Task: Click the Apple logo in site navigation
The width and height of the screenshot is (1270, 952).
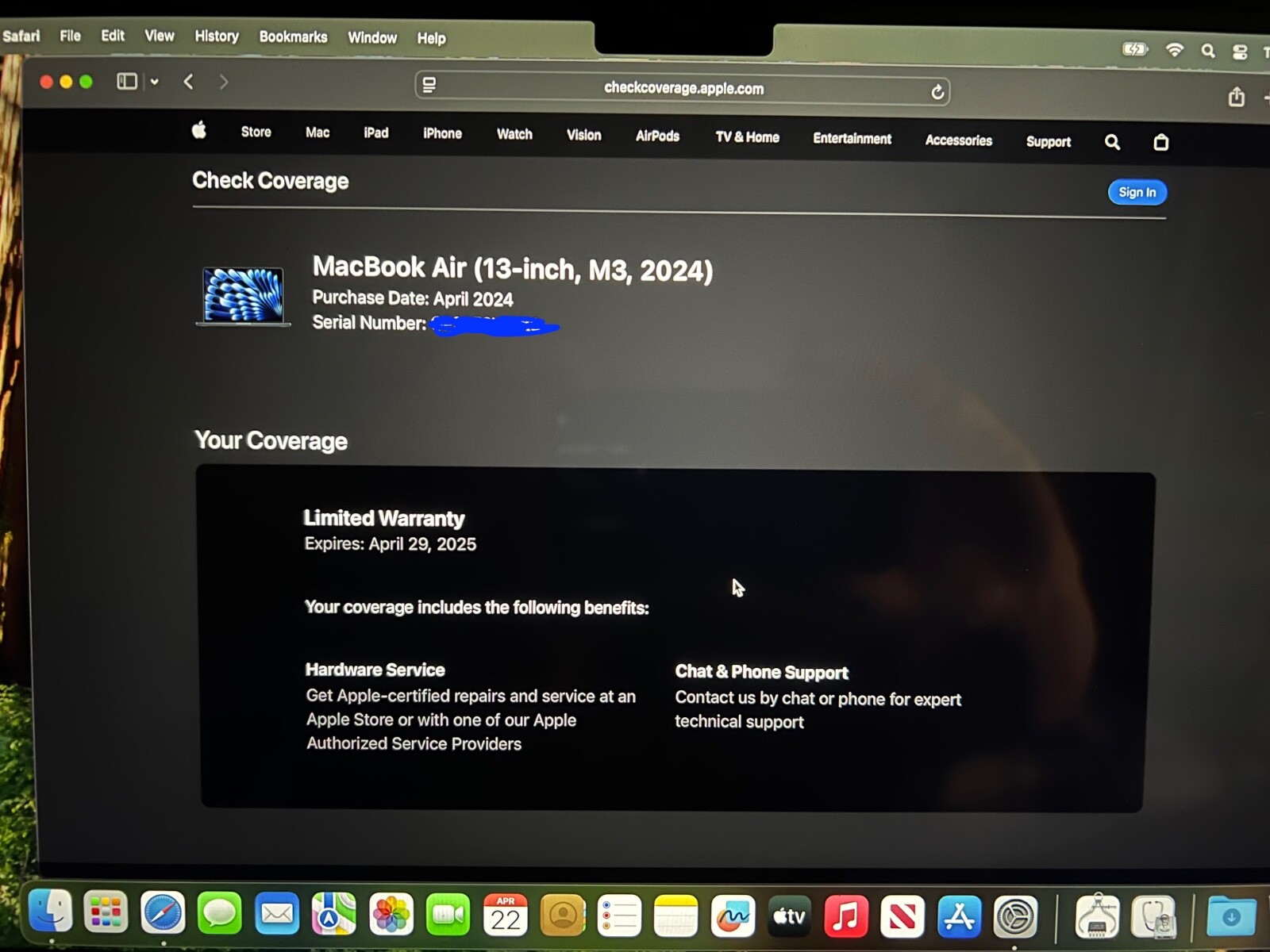Action: click(x=199, y=129)
